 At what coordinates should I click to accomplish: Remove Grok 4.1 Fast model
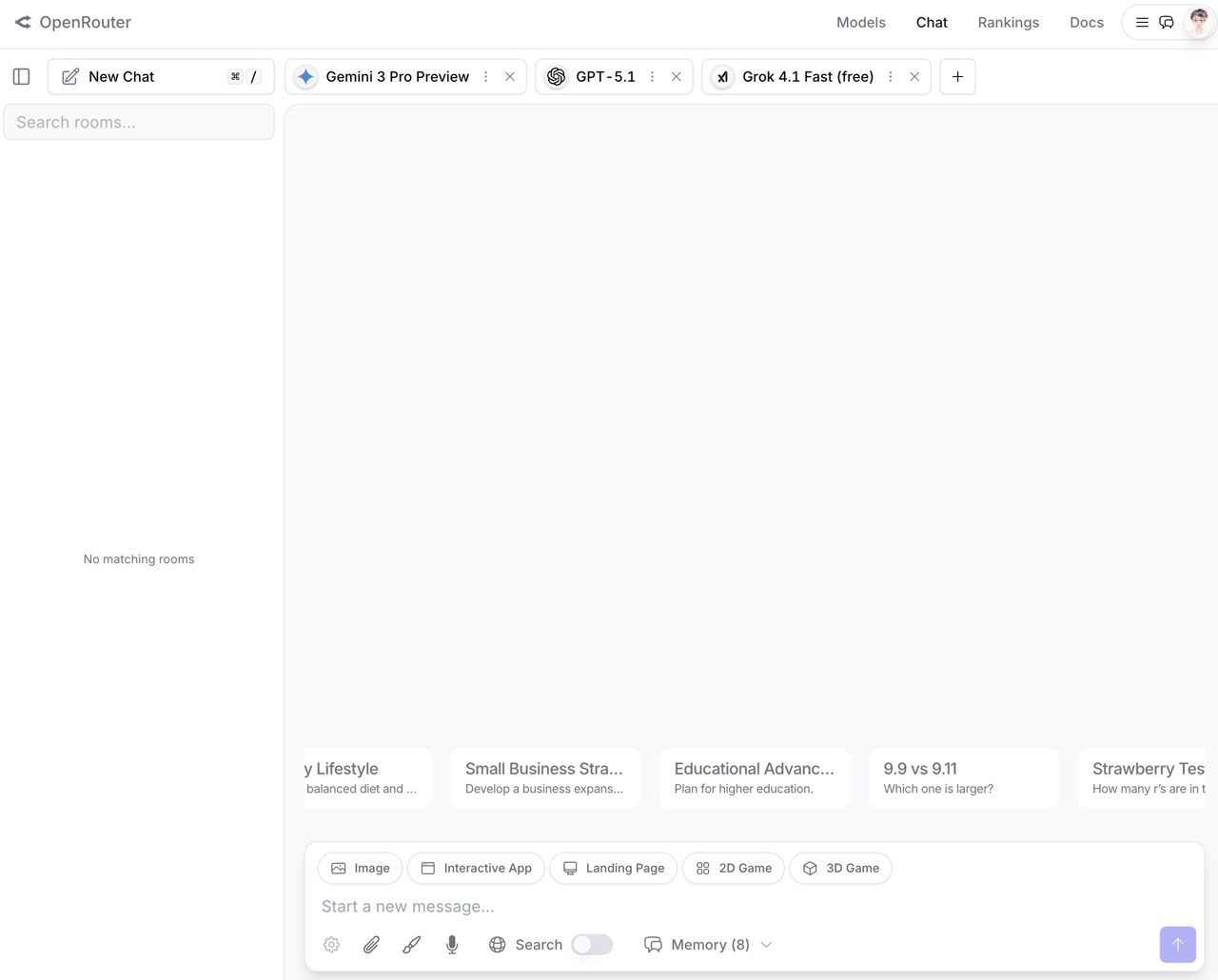[914, 76]
